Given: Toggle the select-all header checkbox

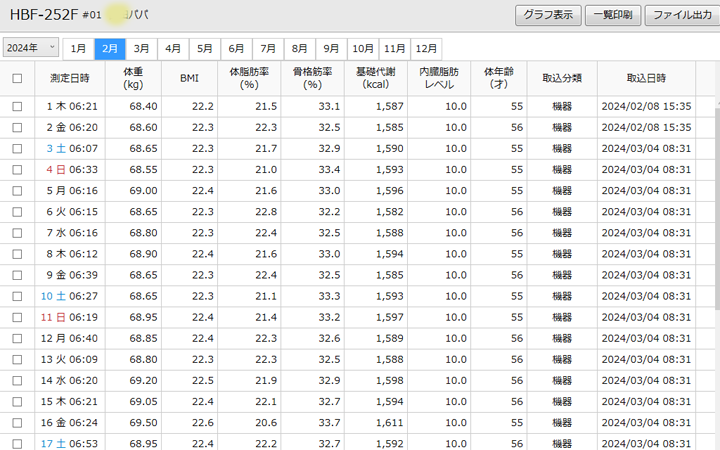Looking at the screenshot, I should tap(17, 78).
